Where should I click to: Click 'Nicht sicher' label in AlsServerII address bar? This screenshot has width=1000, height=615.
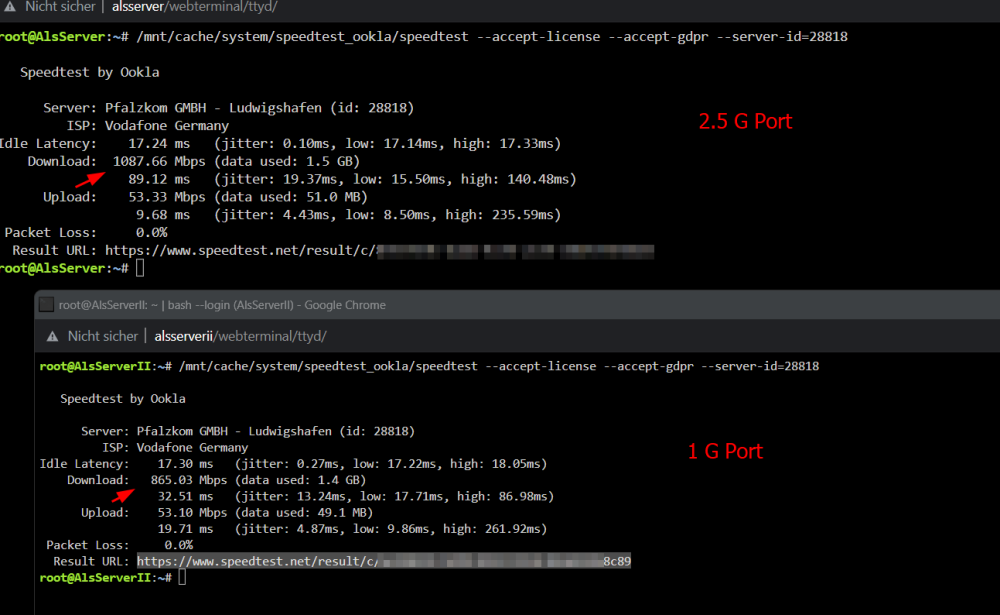coord(103,336)
